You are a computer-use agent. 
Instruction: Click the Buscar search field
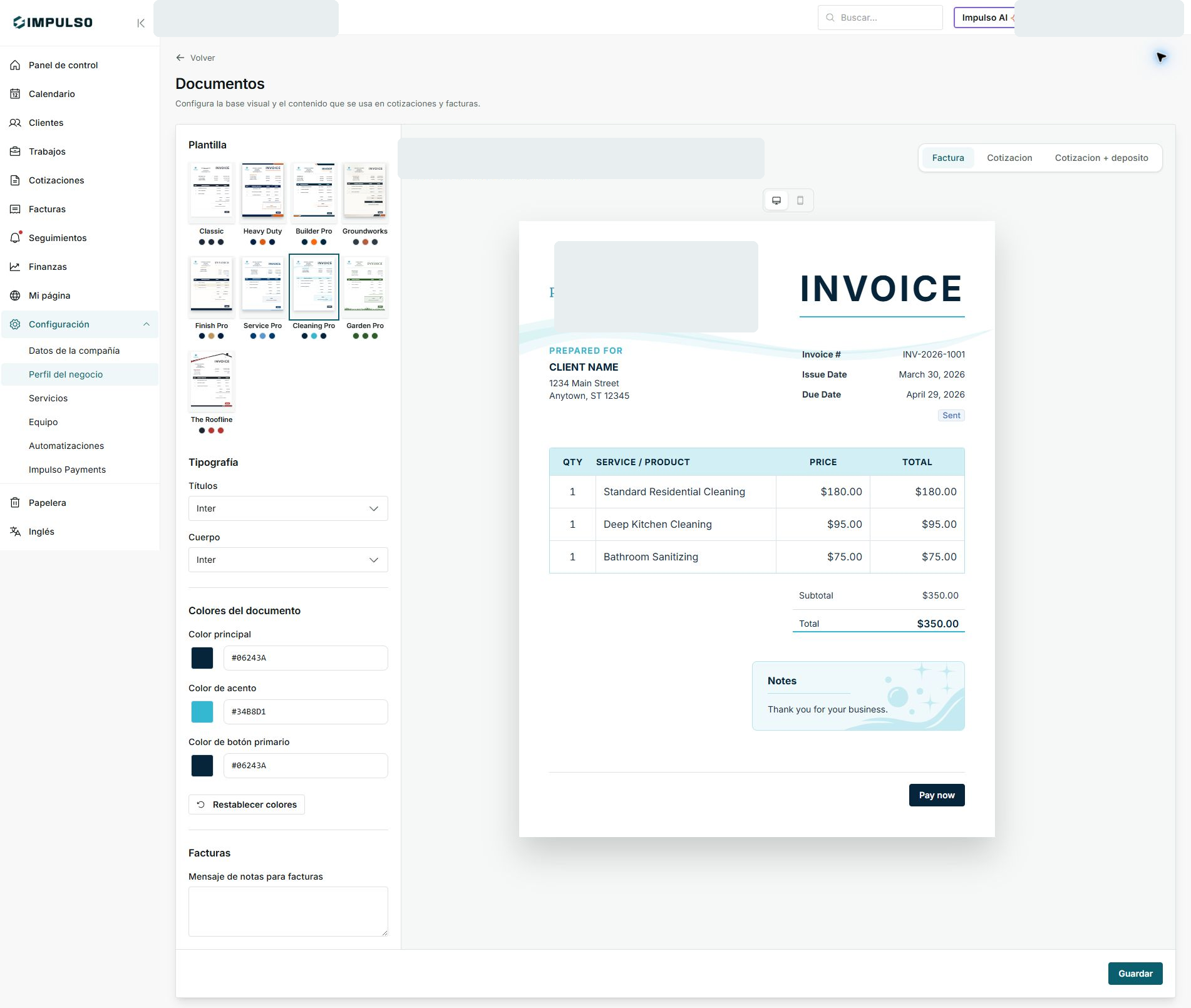tap(880, 18)
